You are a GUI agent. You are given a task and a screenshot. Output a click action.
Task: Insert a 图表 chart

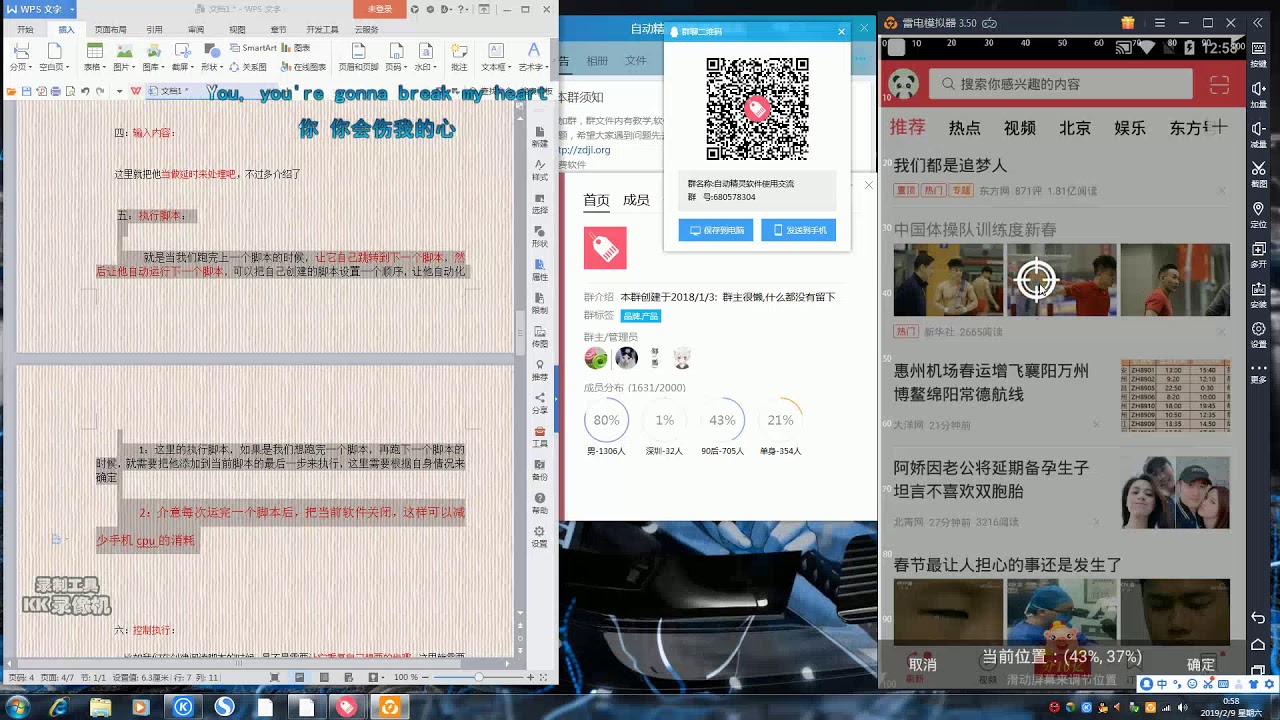point(296,47)
